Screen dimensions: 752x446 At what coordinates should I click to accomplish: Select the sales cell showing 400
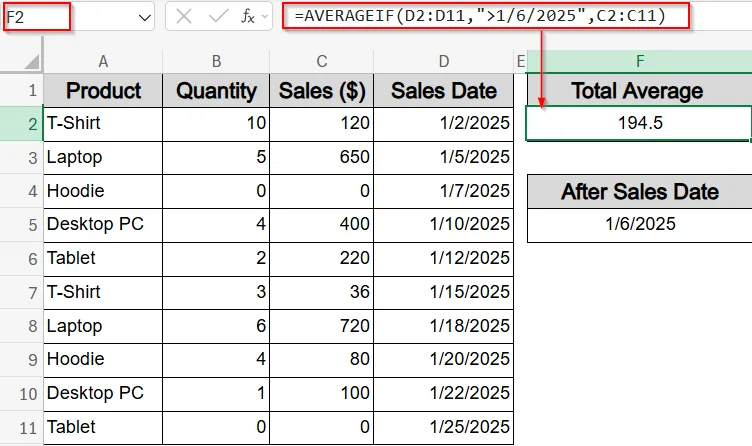tap(322, 225)
